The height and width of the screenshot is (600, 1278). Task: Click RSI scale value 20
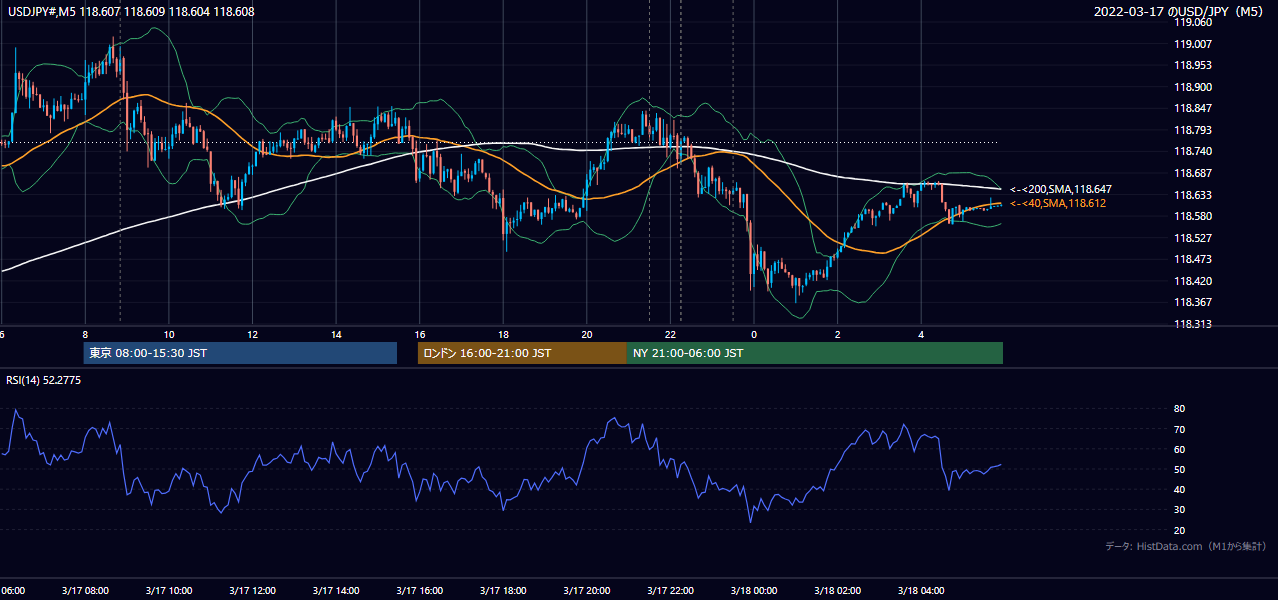coord(1179,530)
